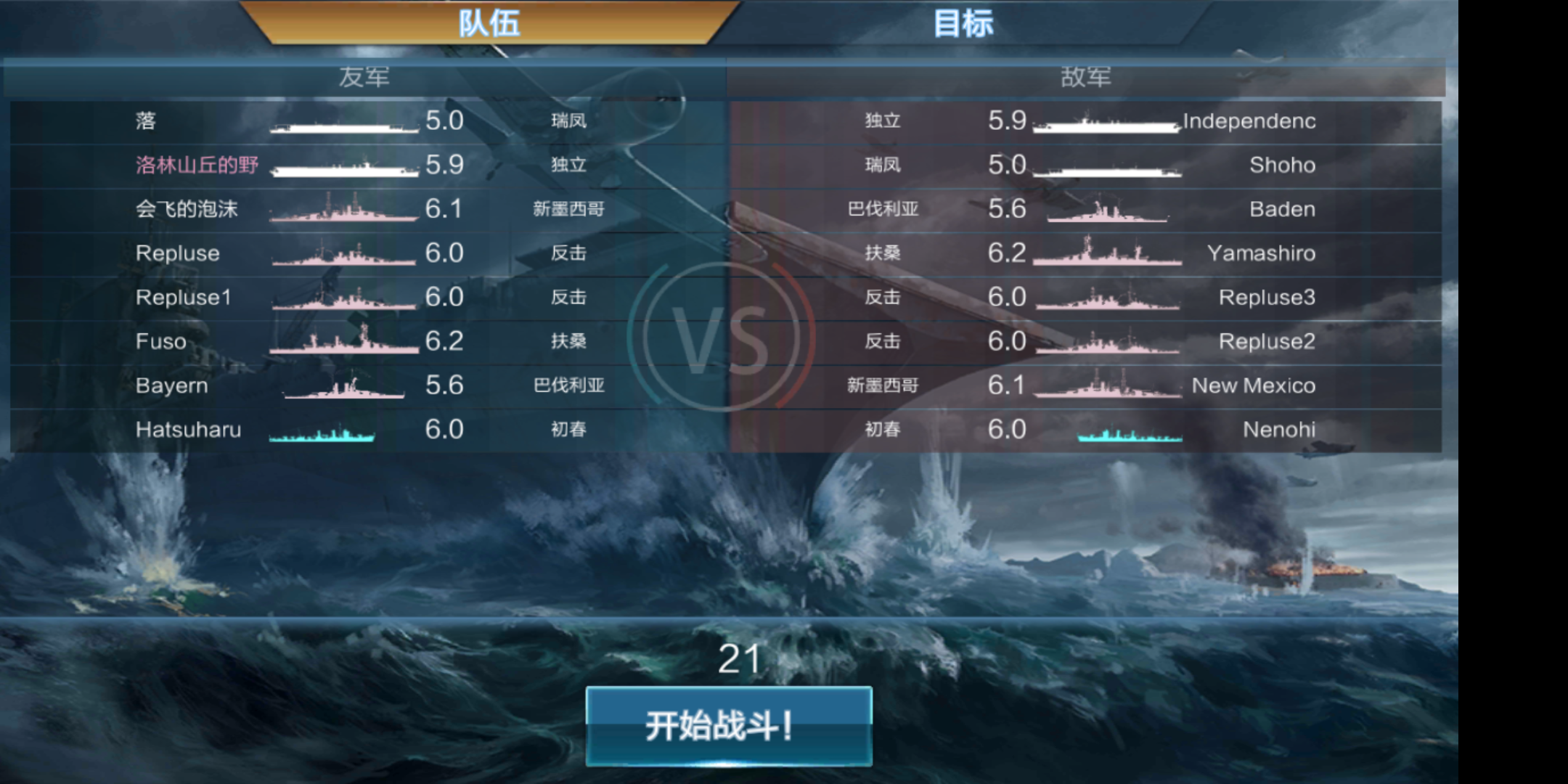Click the New Mexico ship silhouette
Screen dimensions: 1568x784
point(1108,383)
